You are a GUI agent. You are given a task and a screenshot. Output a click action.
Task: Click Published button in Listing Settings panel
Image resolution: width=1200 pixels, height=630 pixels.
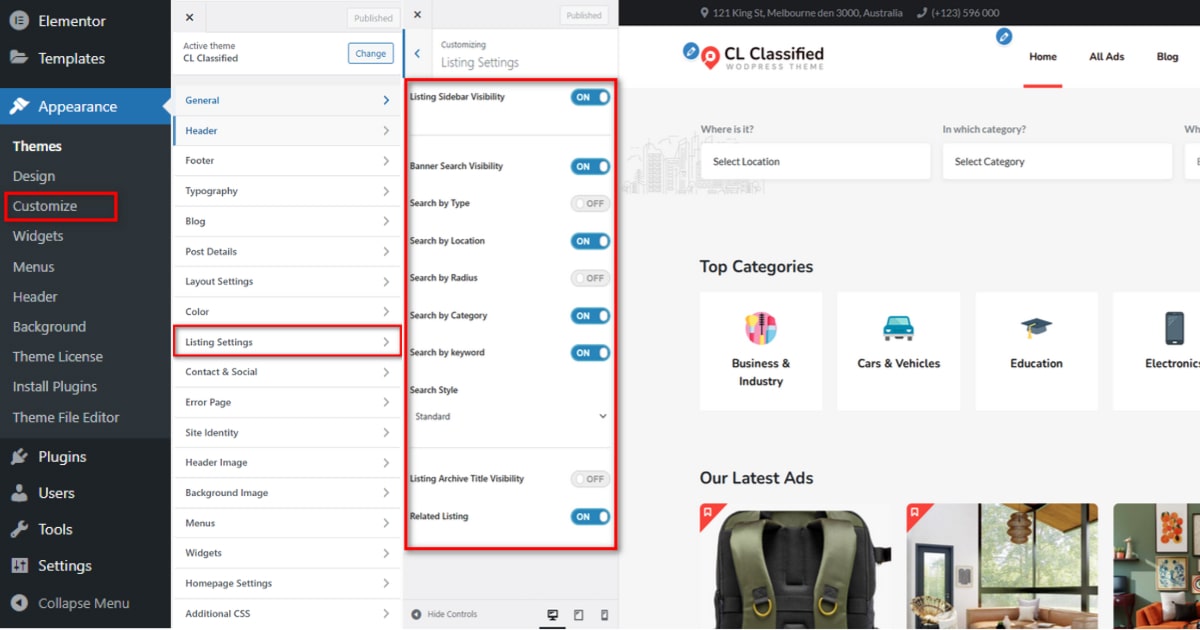pyautogui.click(x=583, y=15)
